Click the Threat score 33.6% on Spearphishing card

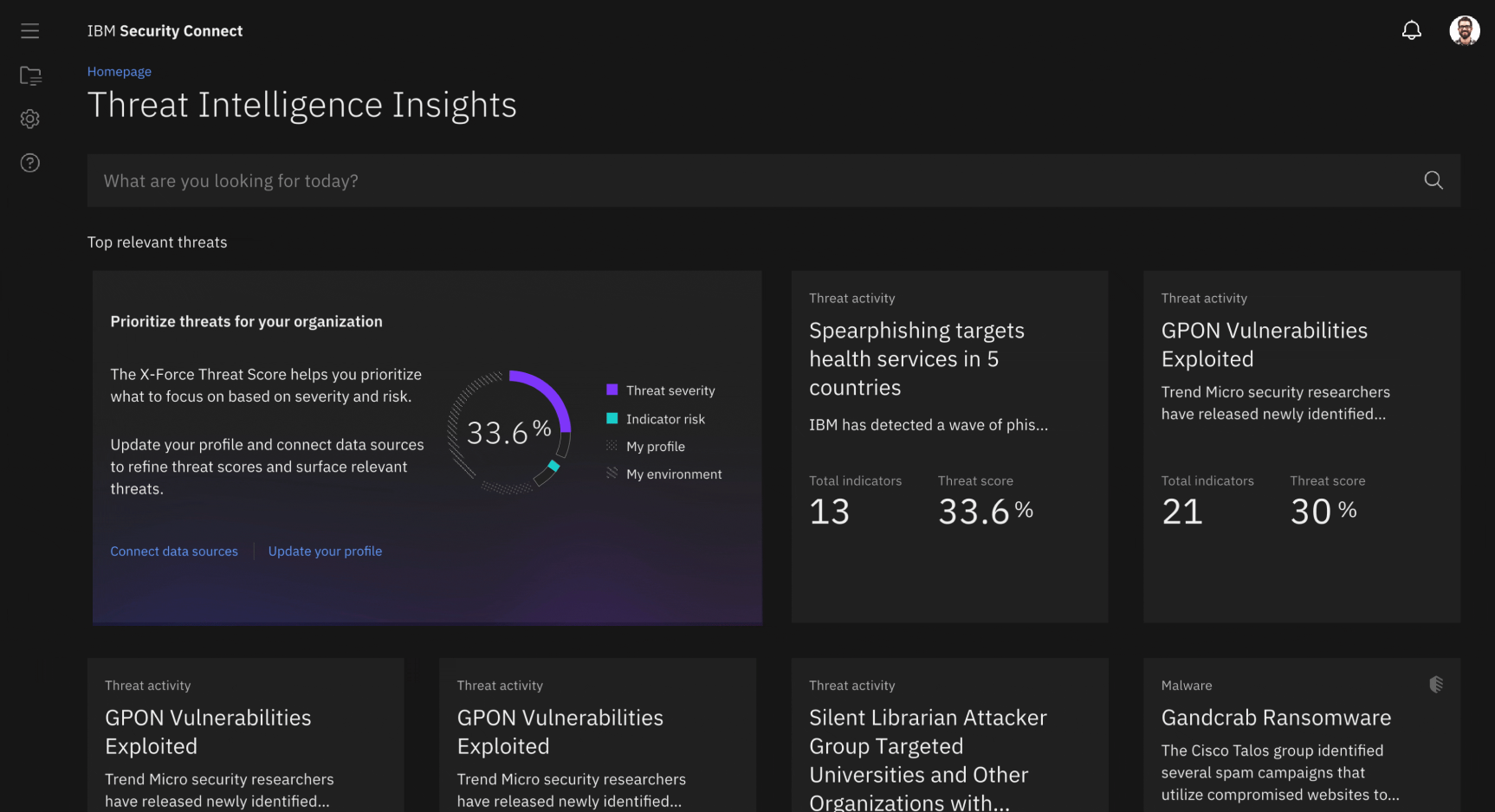[986, 512]
